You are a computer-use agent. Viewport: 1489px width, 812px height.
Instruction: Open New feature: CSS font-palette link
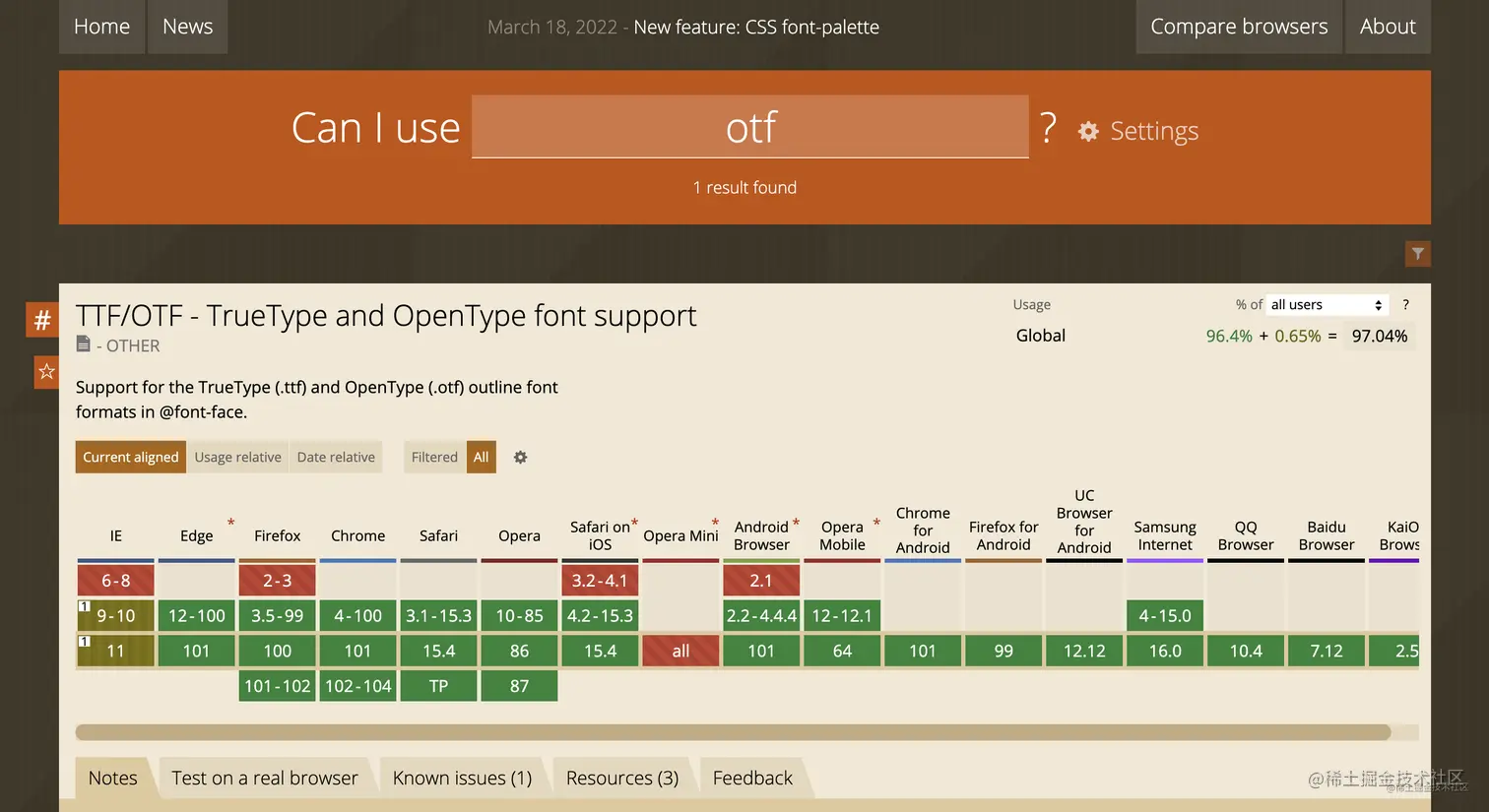click(x=756, y=27)
